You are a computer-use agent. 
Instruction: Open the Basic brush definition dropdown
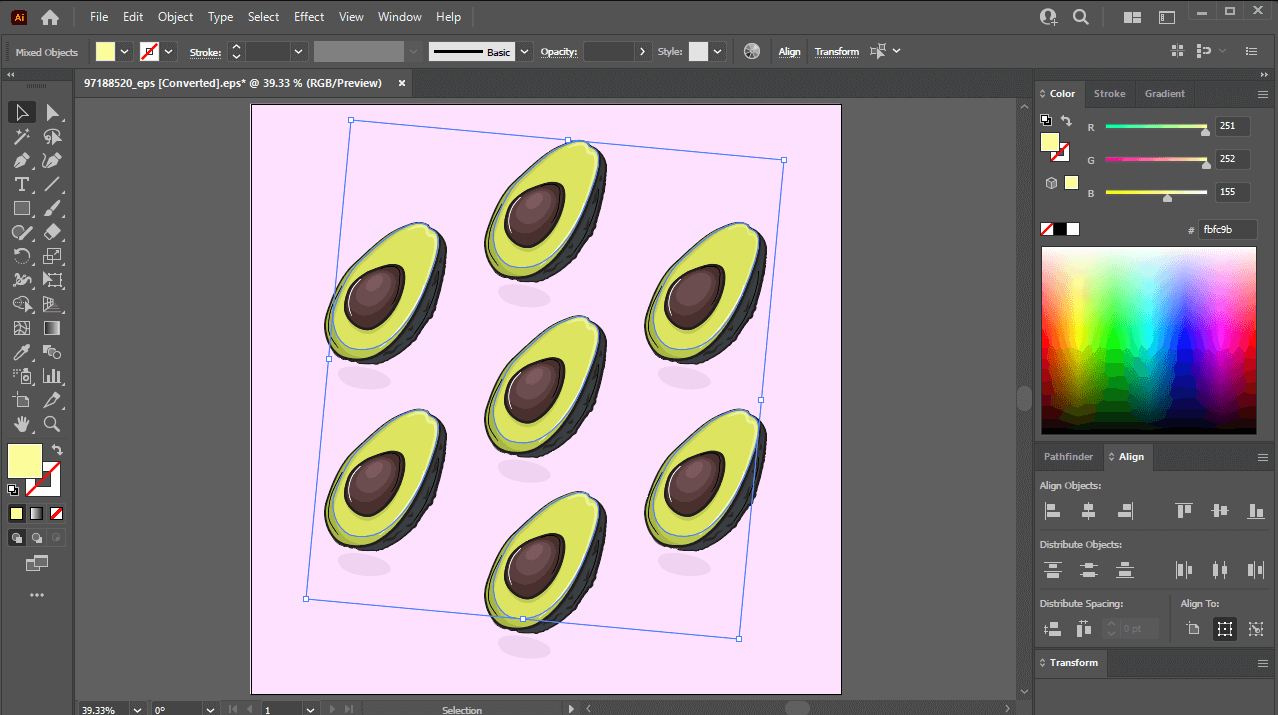pyautogui.click(x=523, y=51)
